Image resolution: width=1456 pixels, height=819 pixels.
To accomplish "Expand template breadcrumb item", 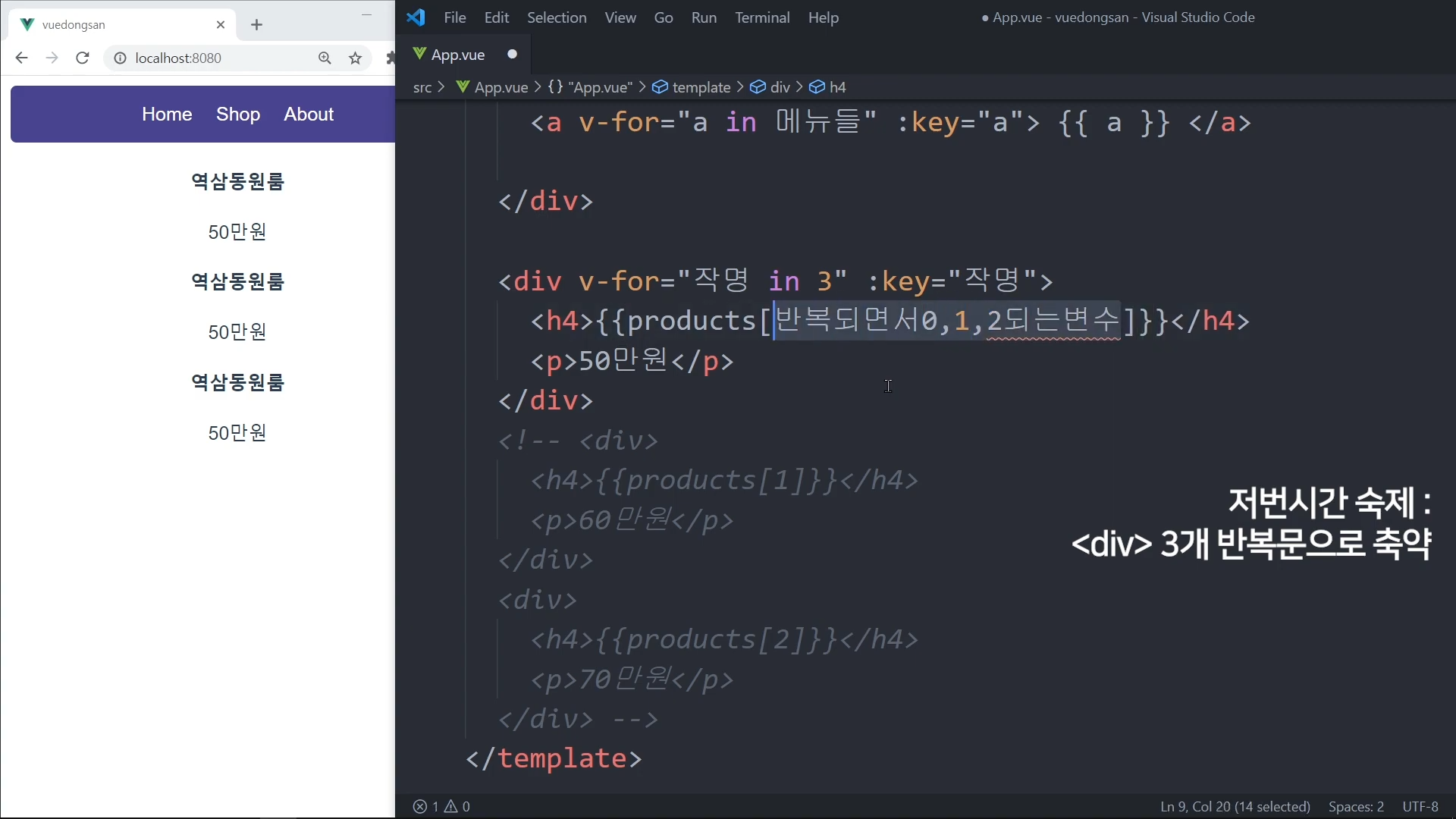I will pos(701,87).
